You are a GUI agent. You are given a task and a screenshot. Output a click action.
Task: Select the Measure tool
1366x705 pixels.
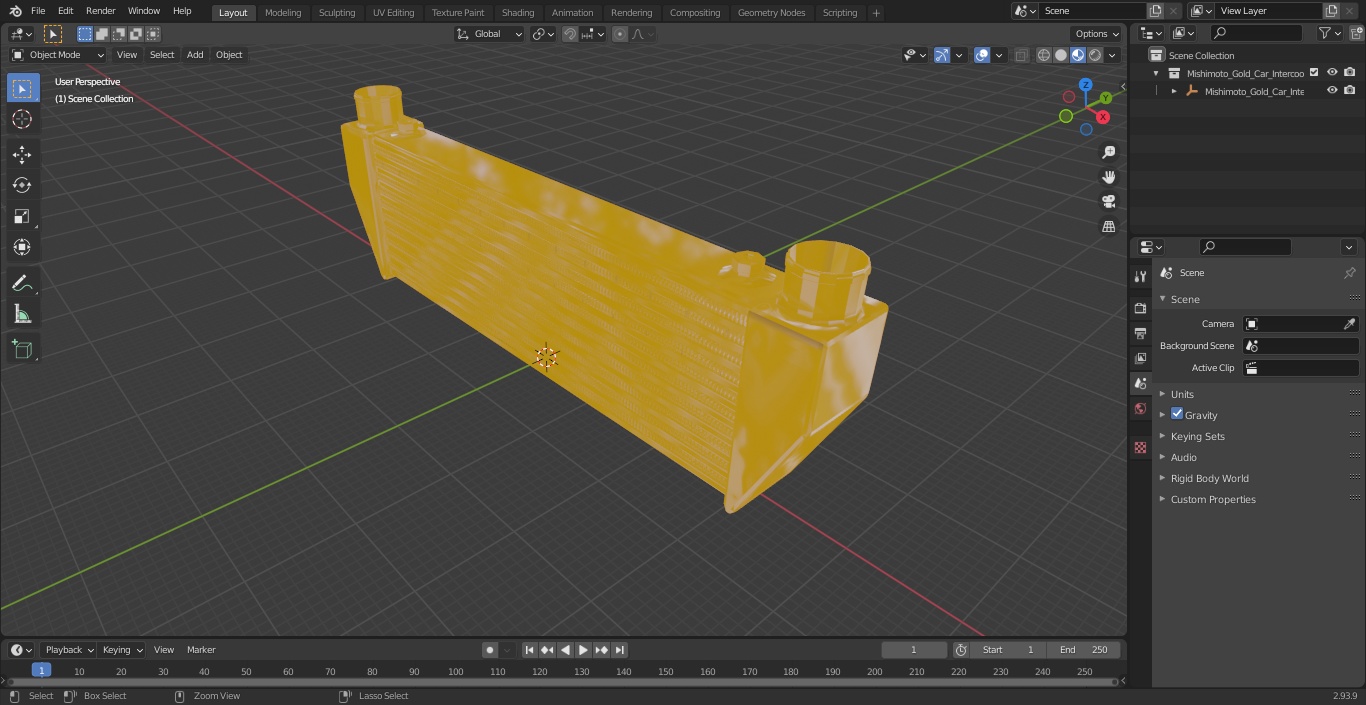pyautogui.click(x=22, y=314)
